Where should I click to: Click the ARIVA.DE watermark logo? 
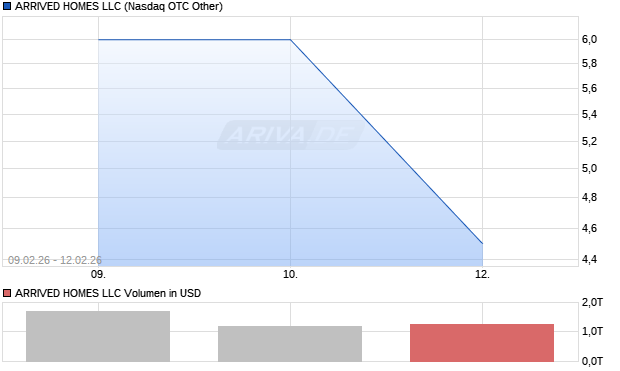(291, 135)
